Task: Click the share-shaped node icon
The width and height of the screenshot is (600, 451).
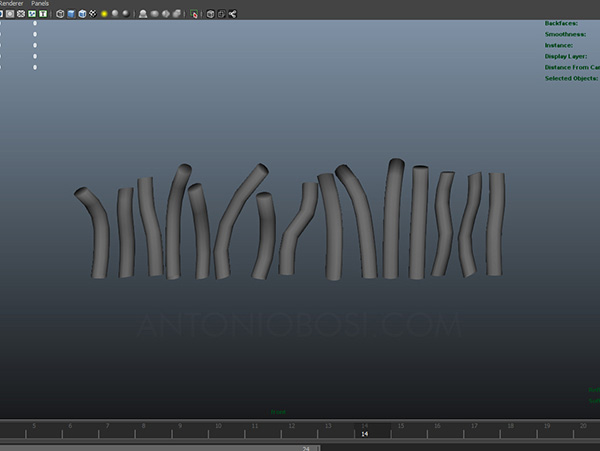Action: [x=232, y=14]
